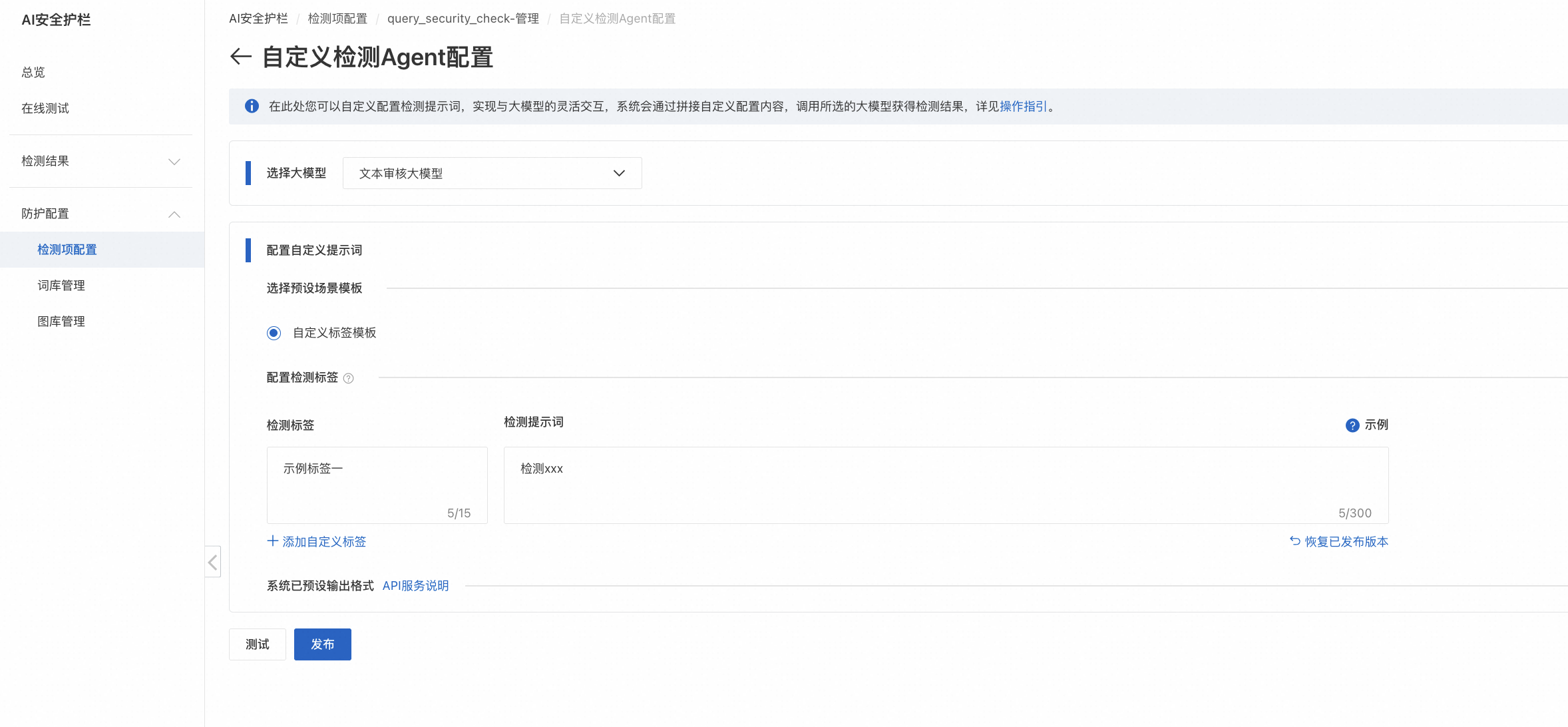This screenshot has height=727, width=1568.
Task: Click the back arrow beside page title
Action: pos(240,57)
